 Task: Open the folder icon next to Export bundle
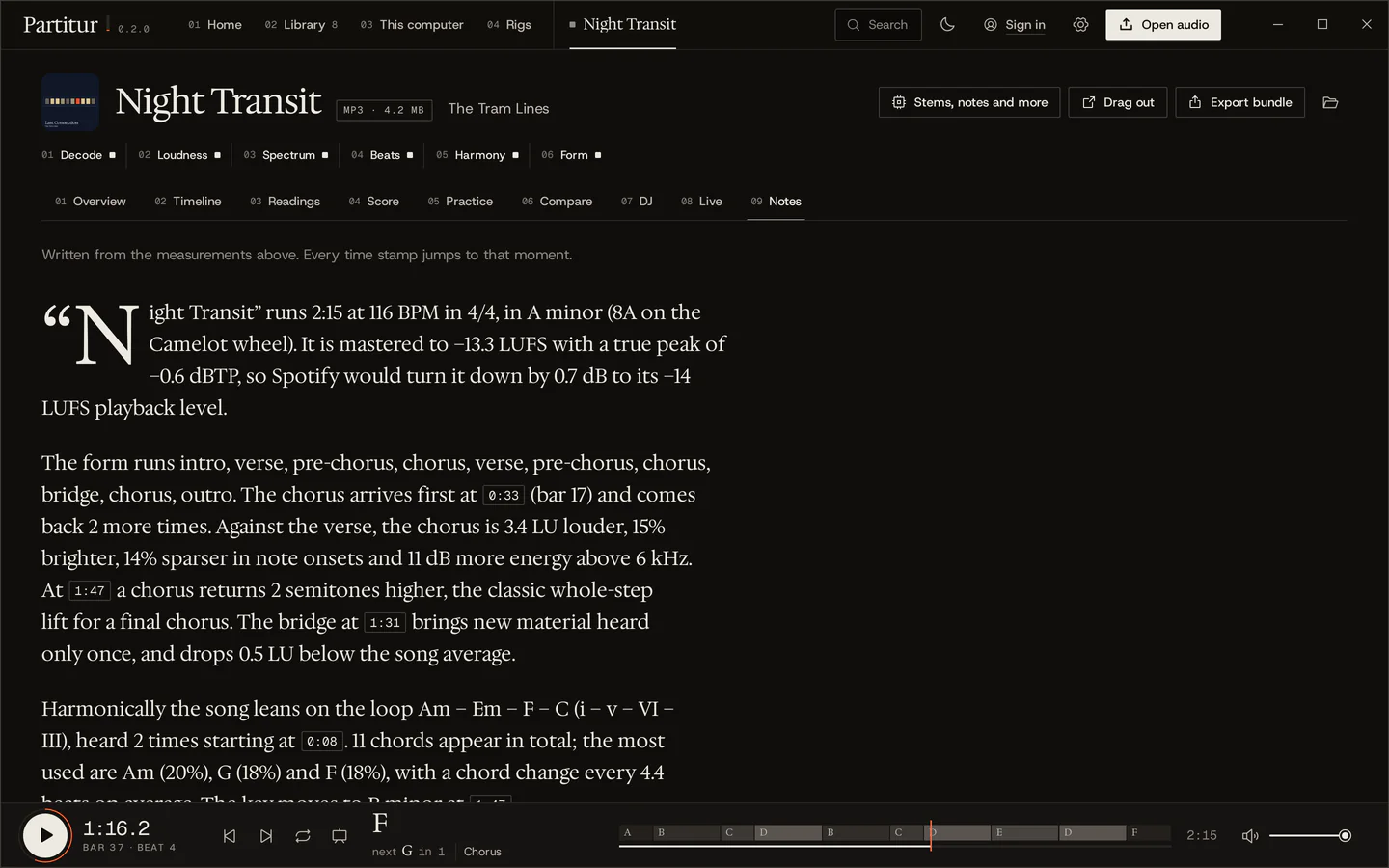pos(1330,102)
